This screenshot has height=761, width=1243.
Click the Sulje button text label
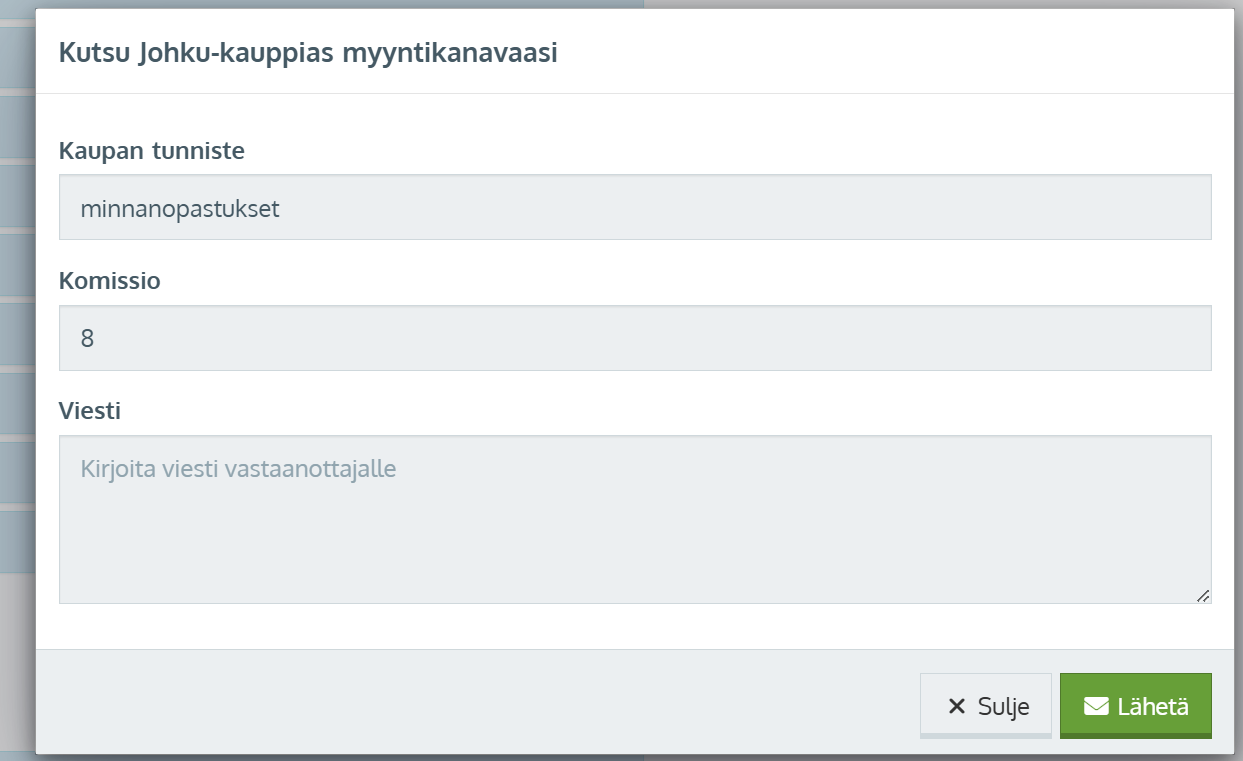pos(1003,708)
